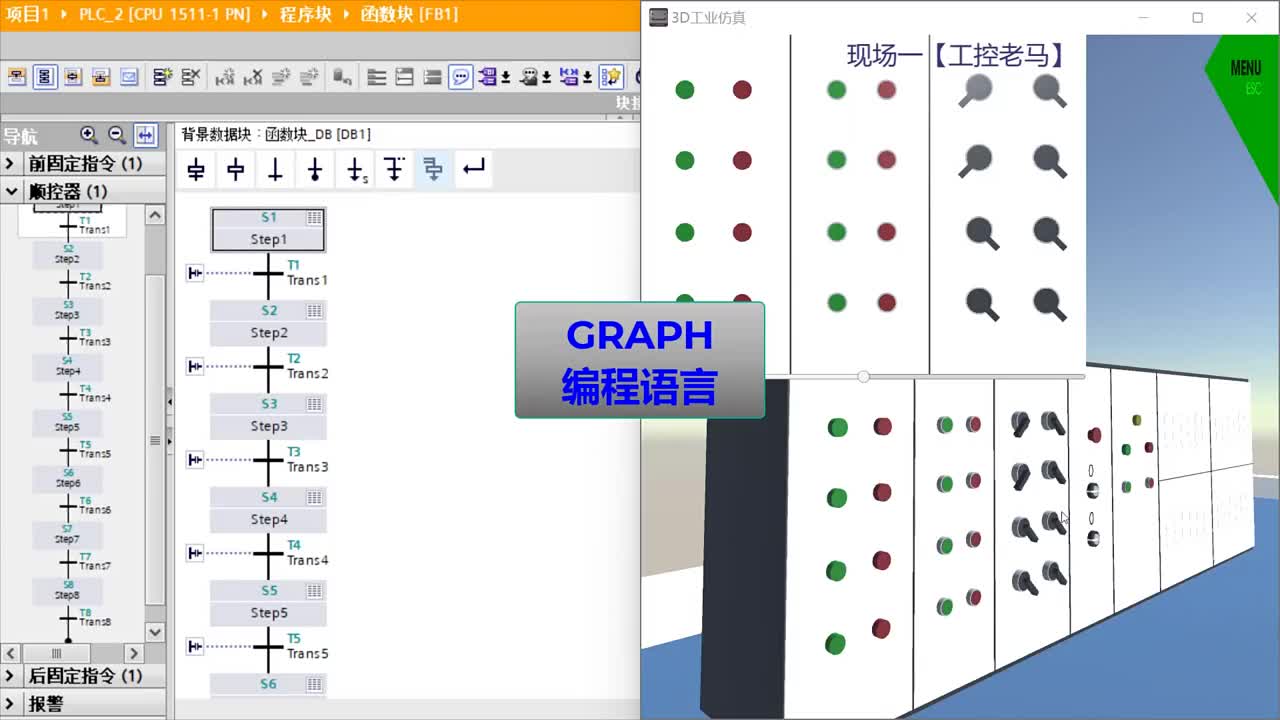
Task: Click Trans2 label in the sequence editor
Action: tap(307, 373)
